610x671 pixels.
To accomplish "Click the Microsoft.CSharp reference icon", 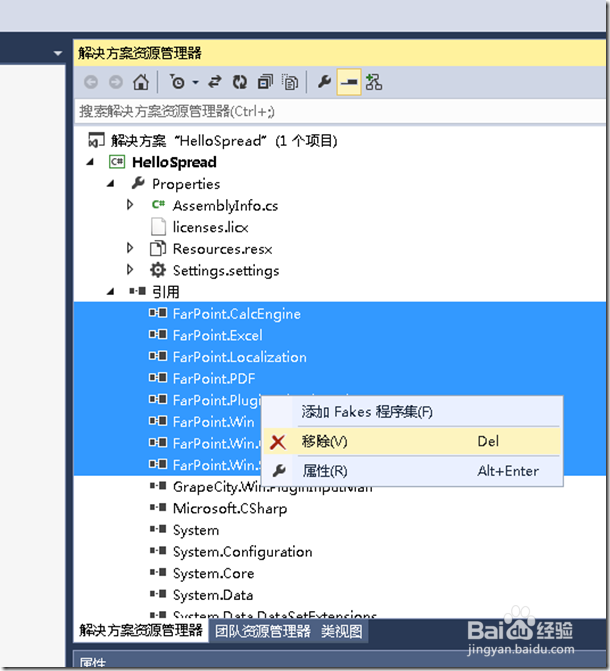I will (x=158, y=508).
